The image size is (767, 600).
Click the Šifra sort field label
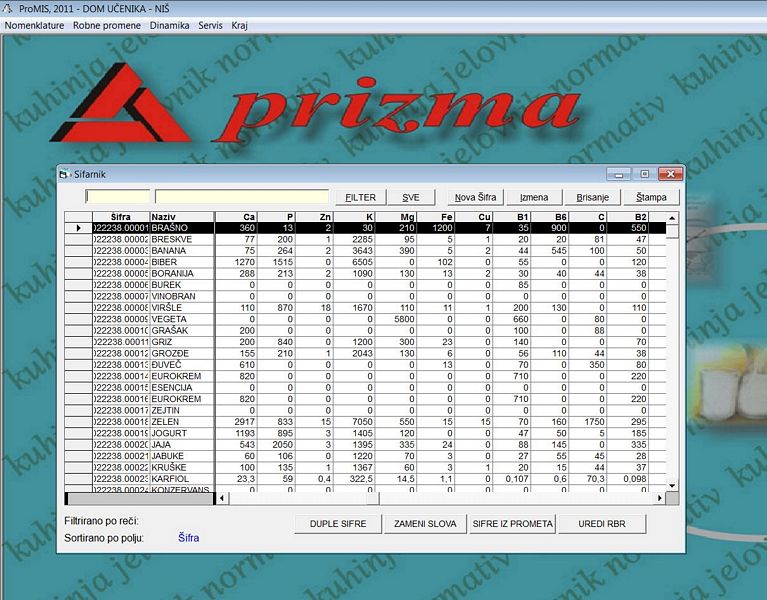pos(188,538)
